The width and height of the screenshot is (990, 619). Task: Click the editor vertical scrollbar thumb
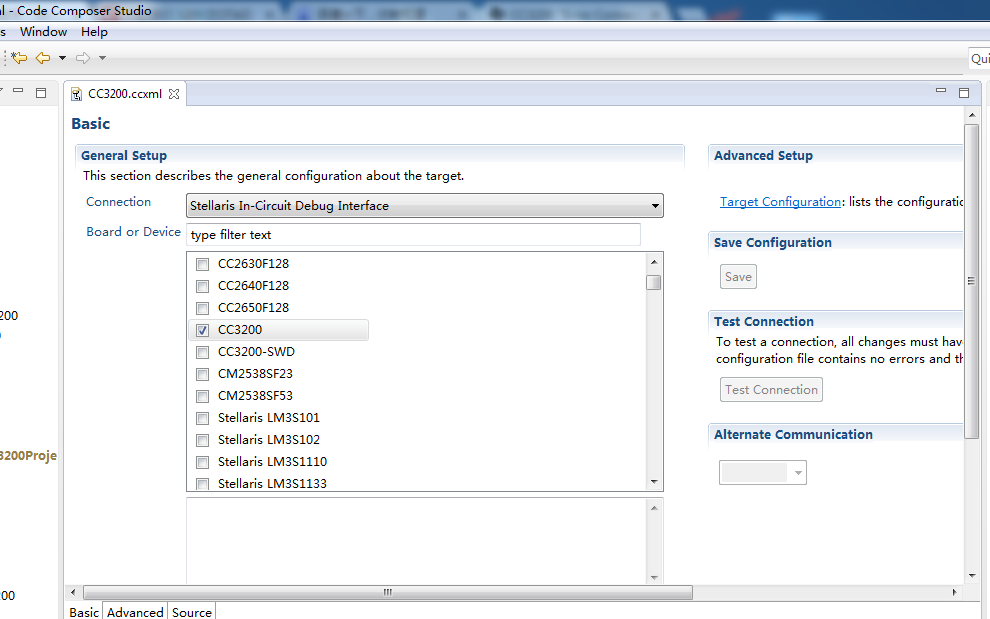coord(972,282)
